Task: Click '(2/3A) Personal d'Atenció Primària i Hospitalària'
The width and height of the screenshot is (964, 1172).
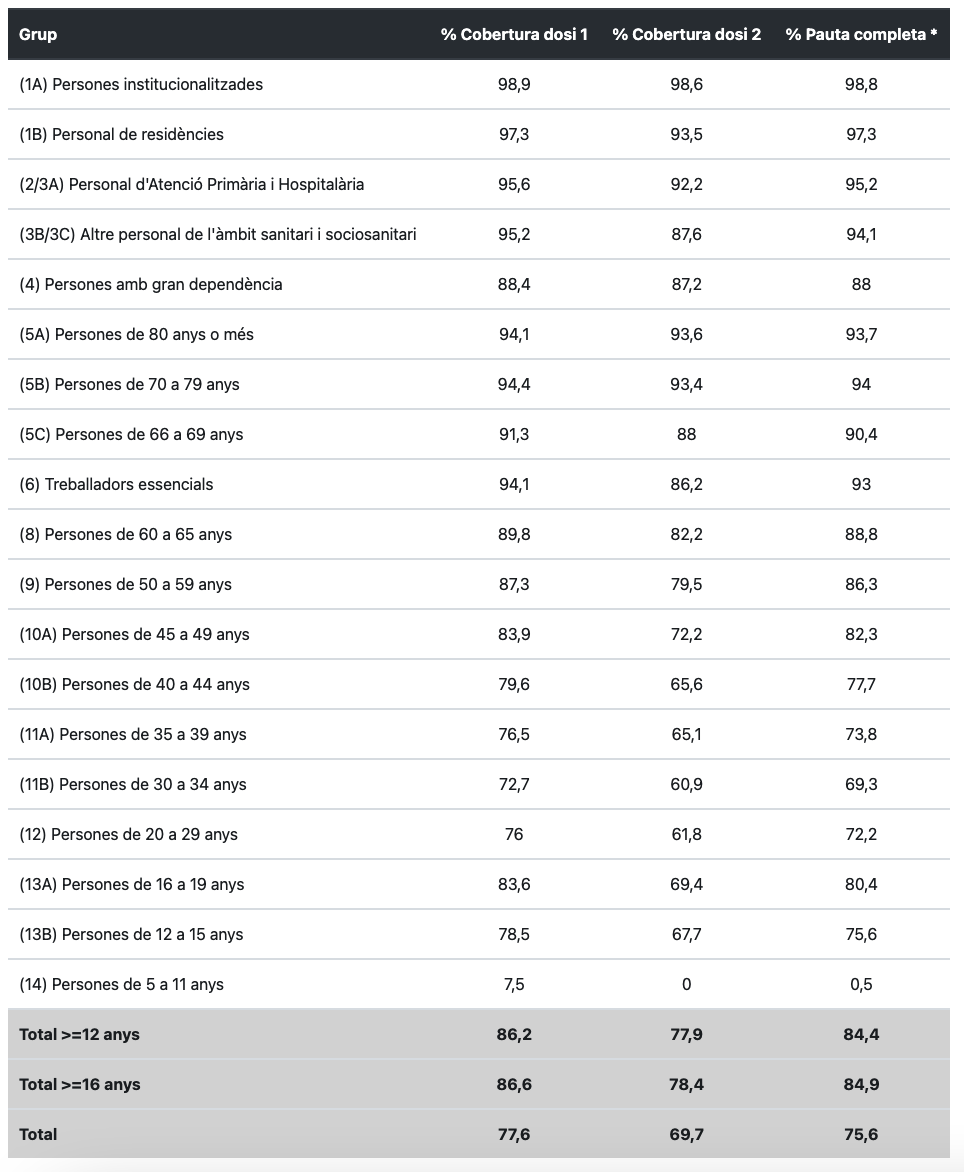Action: [x=191, y=185]
